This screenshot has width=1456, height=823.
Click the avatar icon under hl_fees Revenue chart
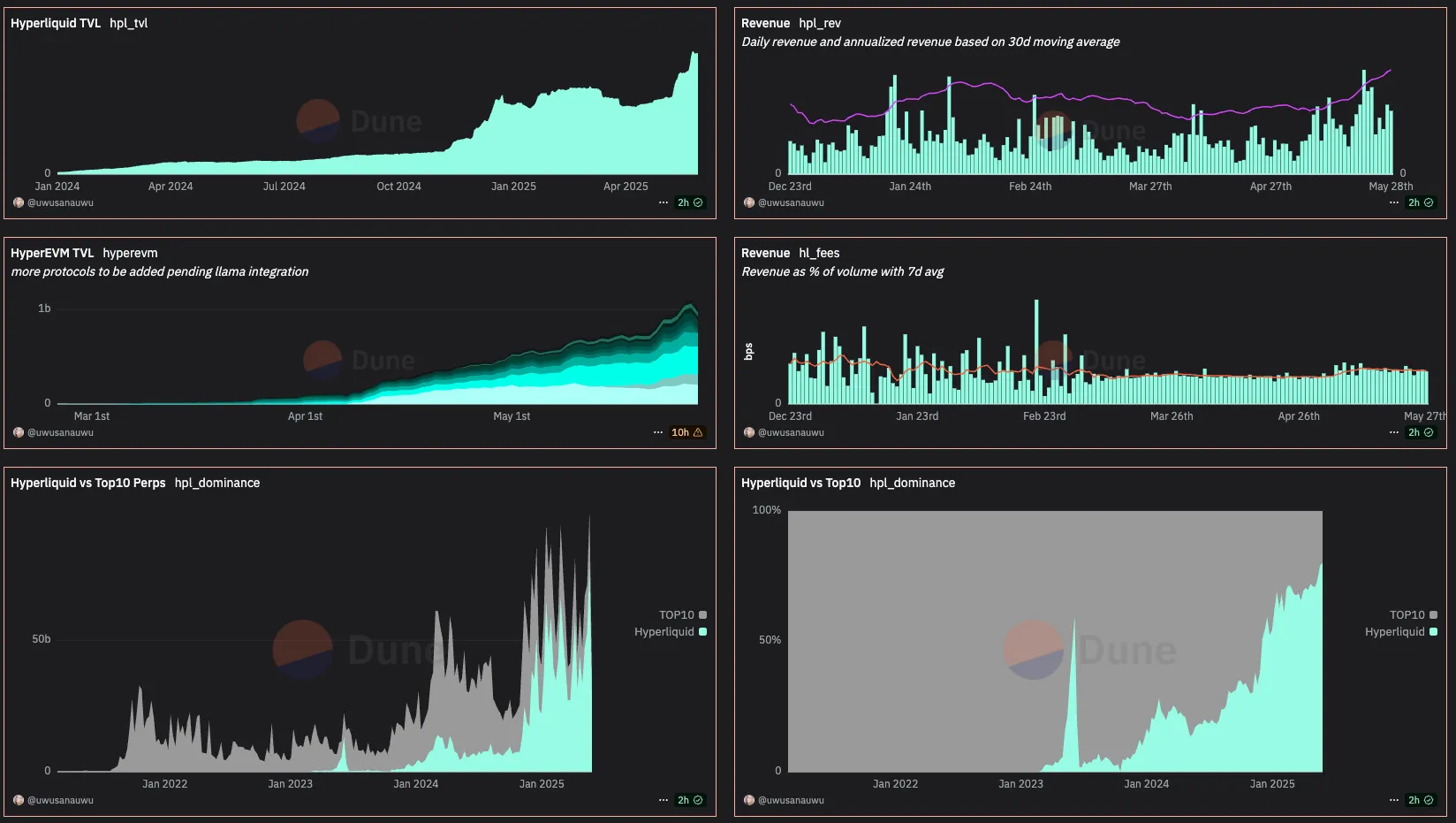(x=749, y=432)
